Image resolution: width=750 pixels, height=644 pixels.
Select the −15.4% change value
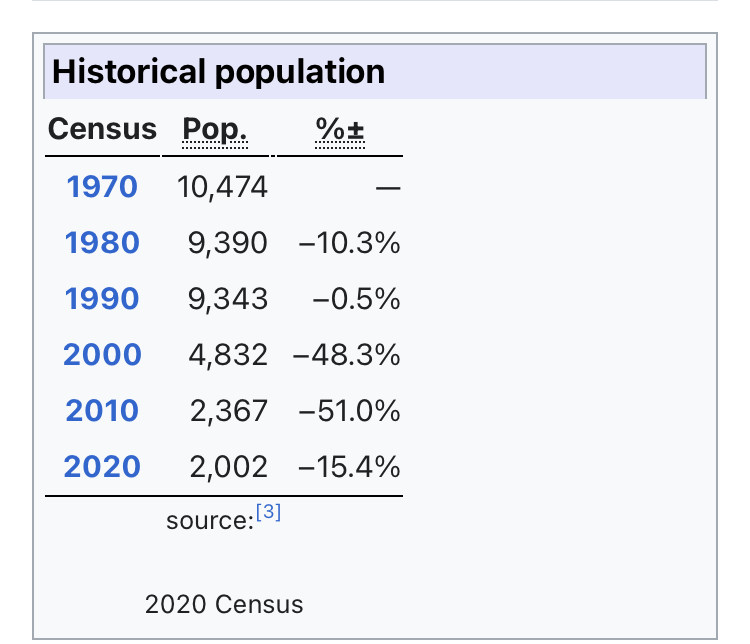[349, 467]
